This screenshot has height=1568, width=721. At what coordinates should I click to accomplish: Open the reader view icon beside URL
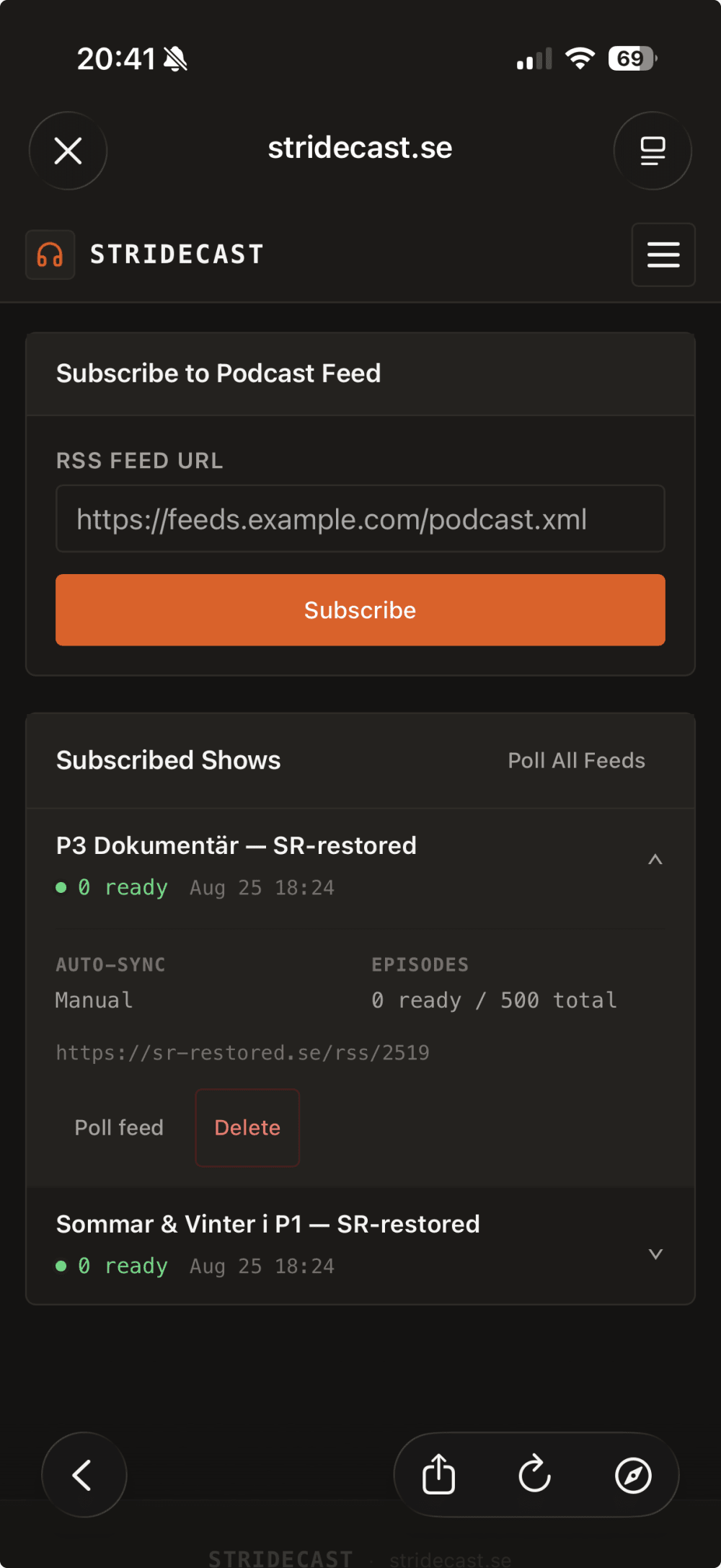(x=653, y=151)
